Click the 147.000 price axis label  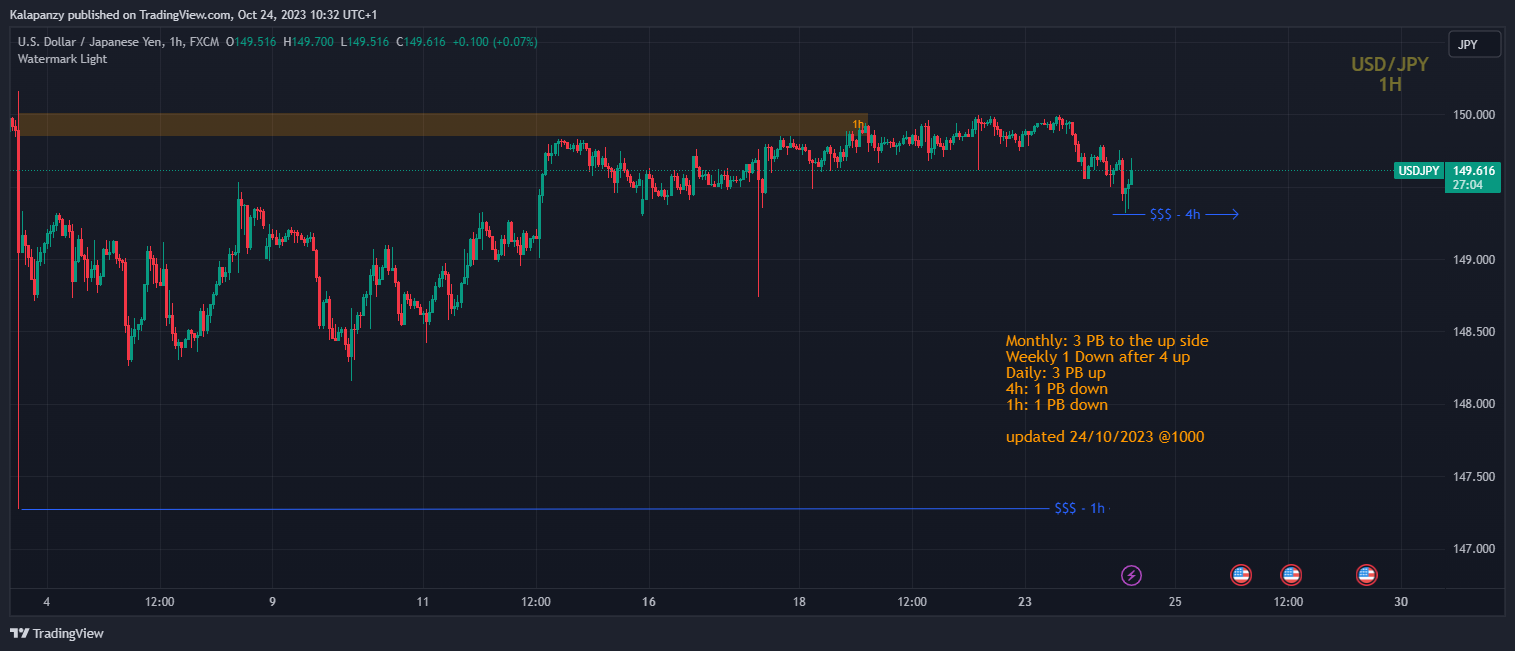pos(1474,549)
